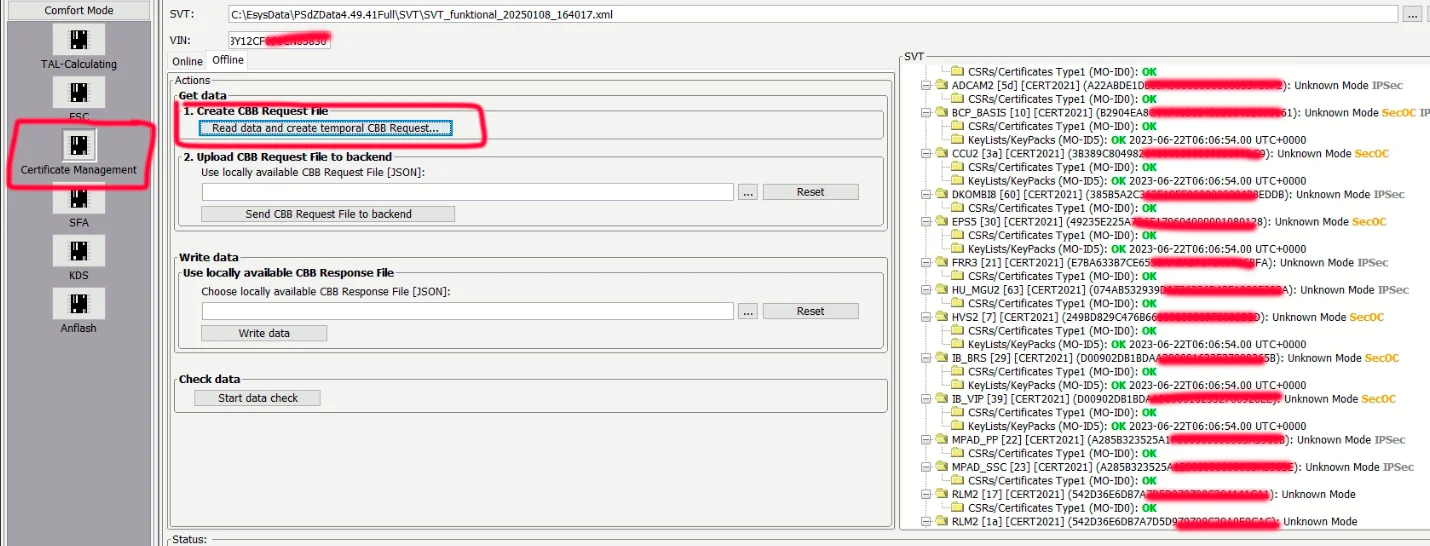The image size is (1430, 546).
Task: Click the IB_BRS [29] folder icon
Action: click(941, 358)
